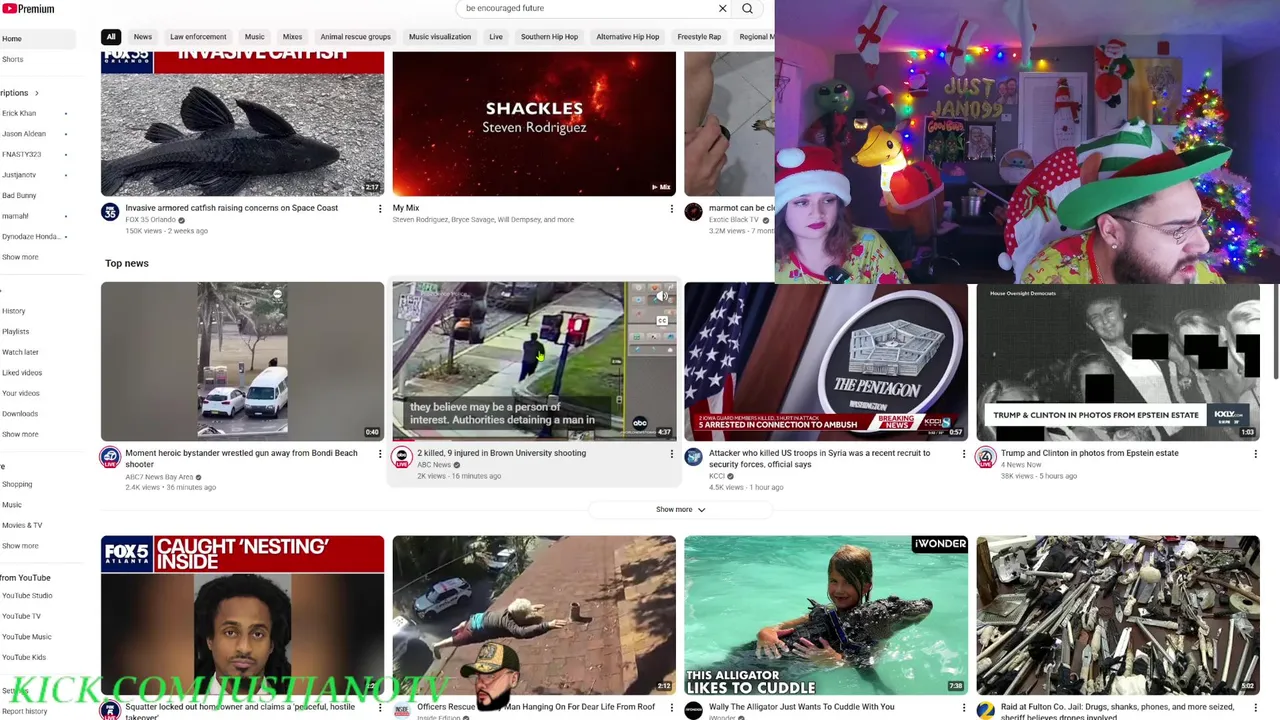Select the Freestyle Rap chip
Viewport: 1280px width, 720px height.
coord(699,37)
